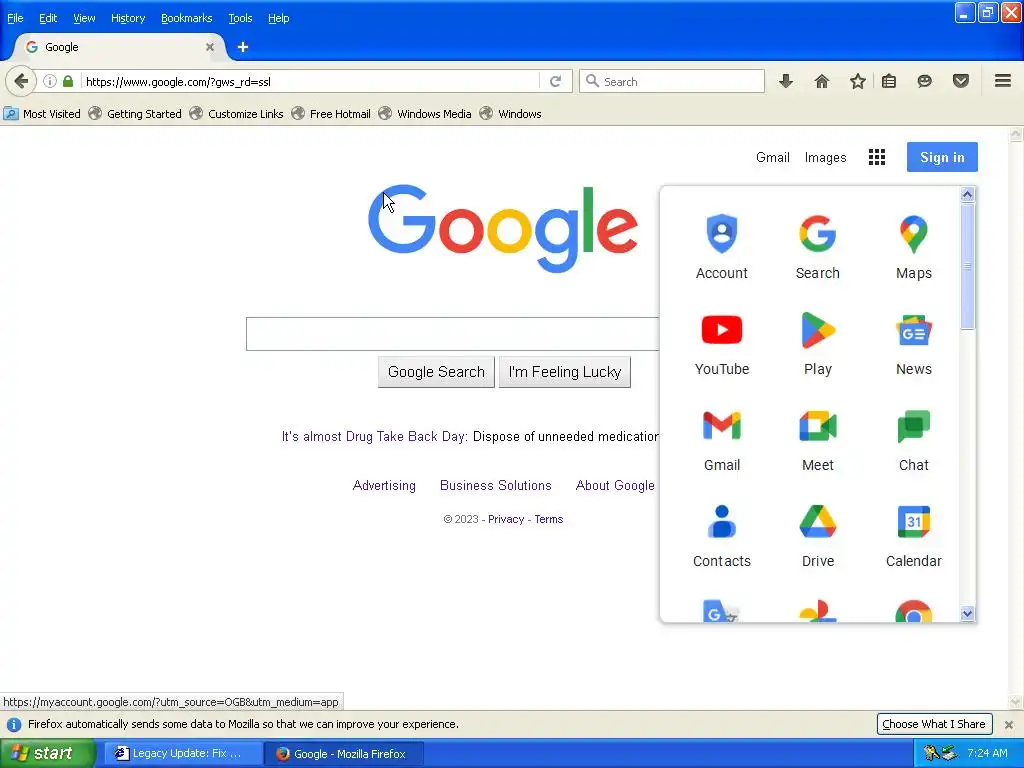Open the Firefox hamburger menu
Image resolution: width=1024 pixels, height=768 pixels.
1003,81
